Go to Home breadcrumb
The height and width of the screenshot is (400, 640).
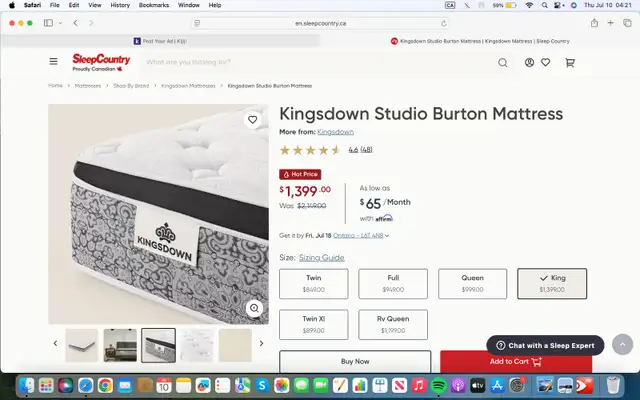(55, 86)
